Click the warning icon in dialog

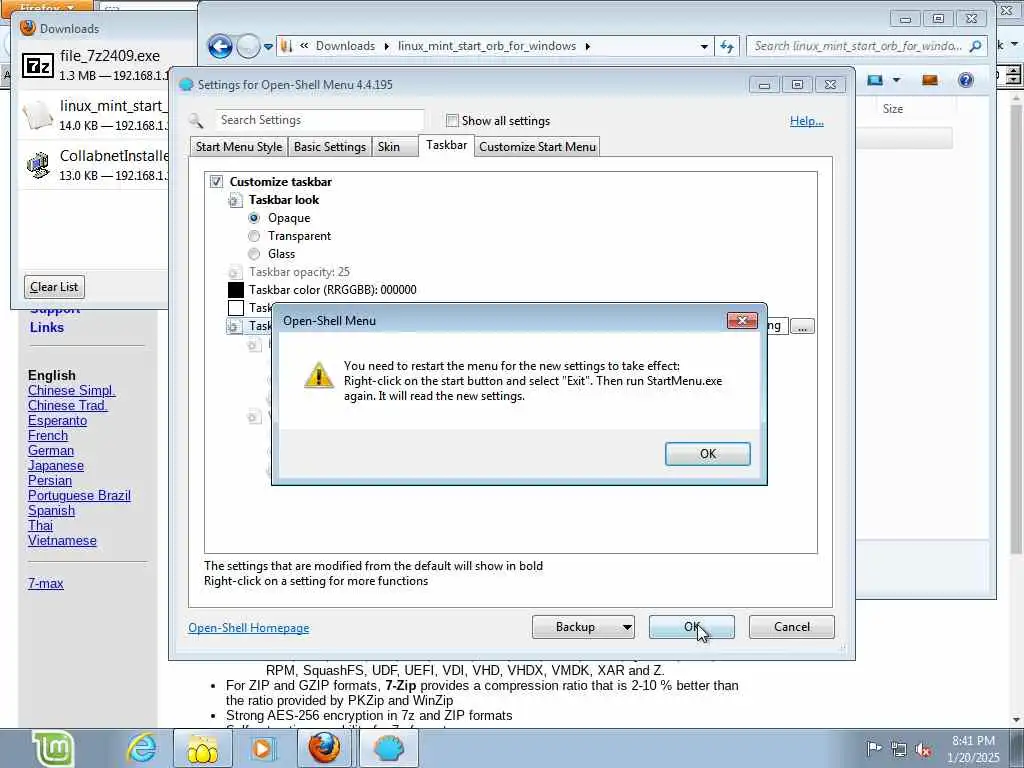point(319,375)
